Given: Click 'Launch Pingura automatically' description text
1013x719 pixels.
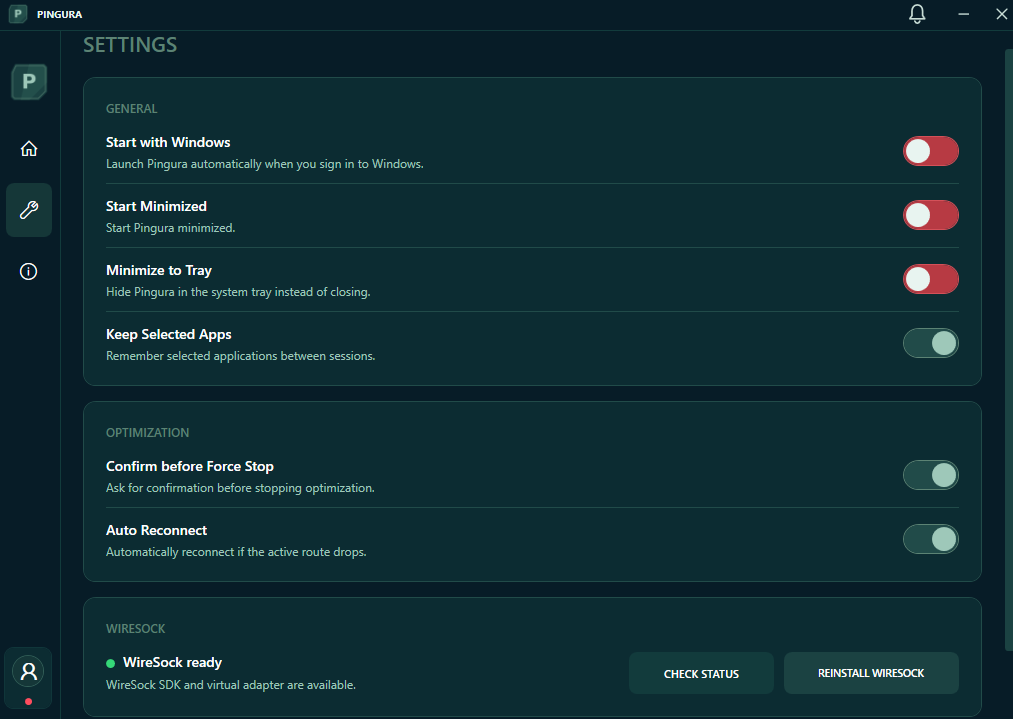Looking at the screenshot, I should click(265, 164).
